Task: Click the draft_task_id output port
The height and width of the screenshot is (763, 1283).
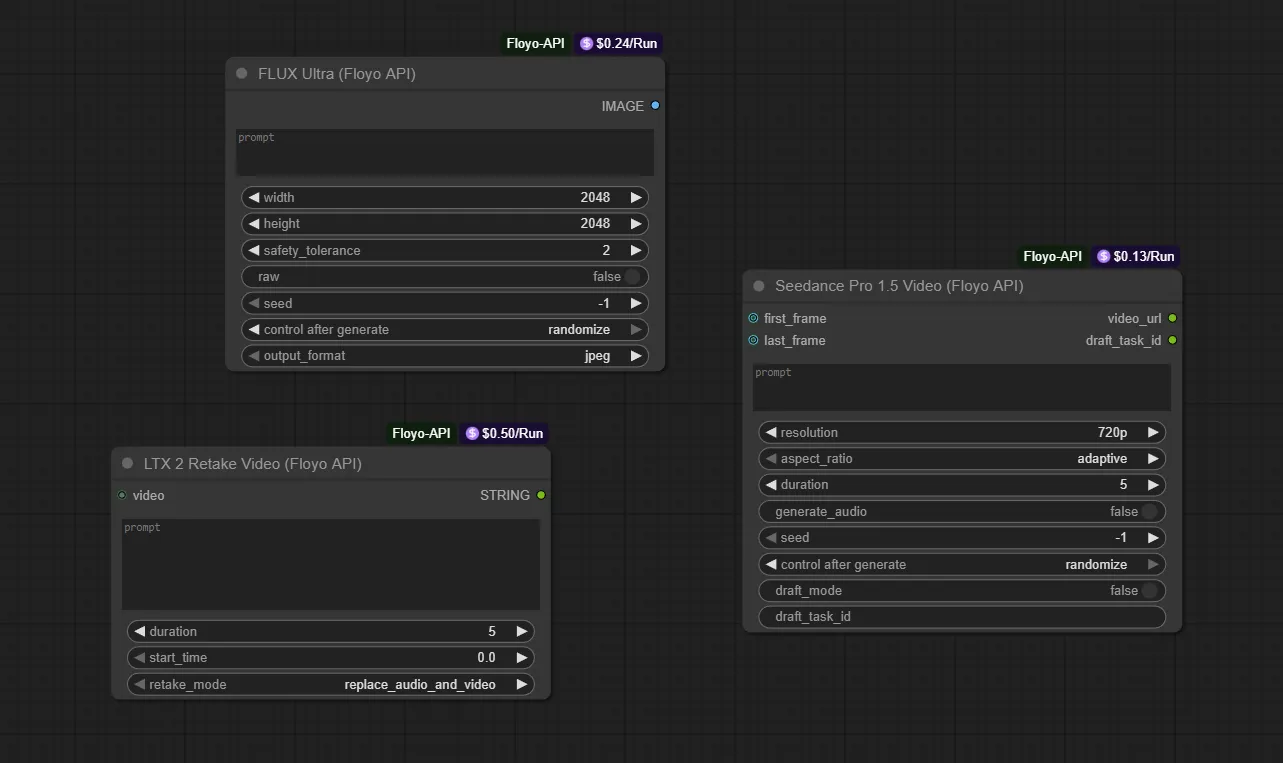Action: 1172,340
